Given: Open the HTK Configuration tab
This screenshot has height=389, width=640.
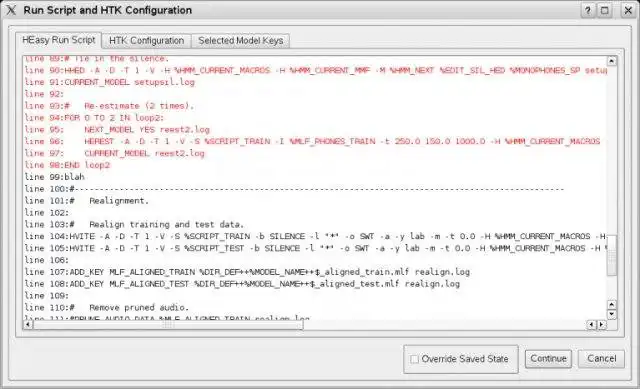Looking at the screenshot, I should tap(146, 41).
